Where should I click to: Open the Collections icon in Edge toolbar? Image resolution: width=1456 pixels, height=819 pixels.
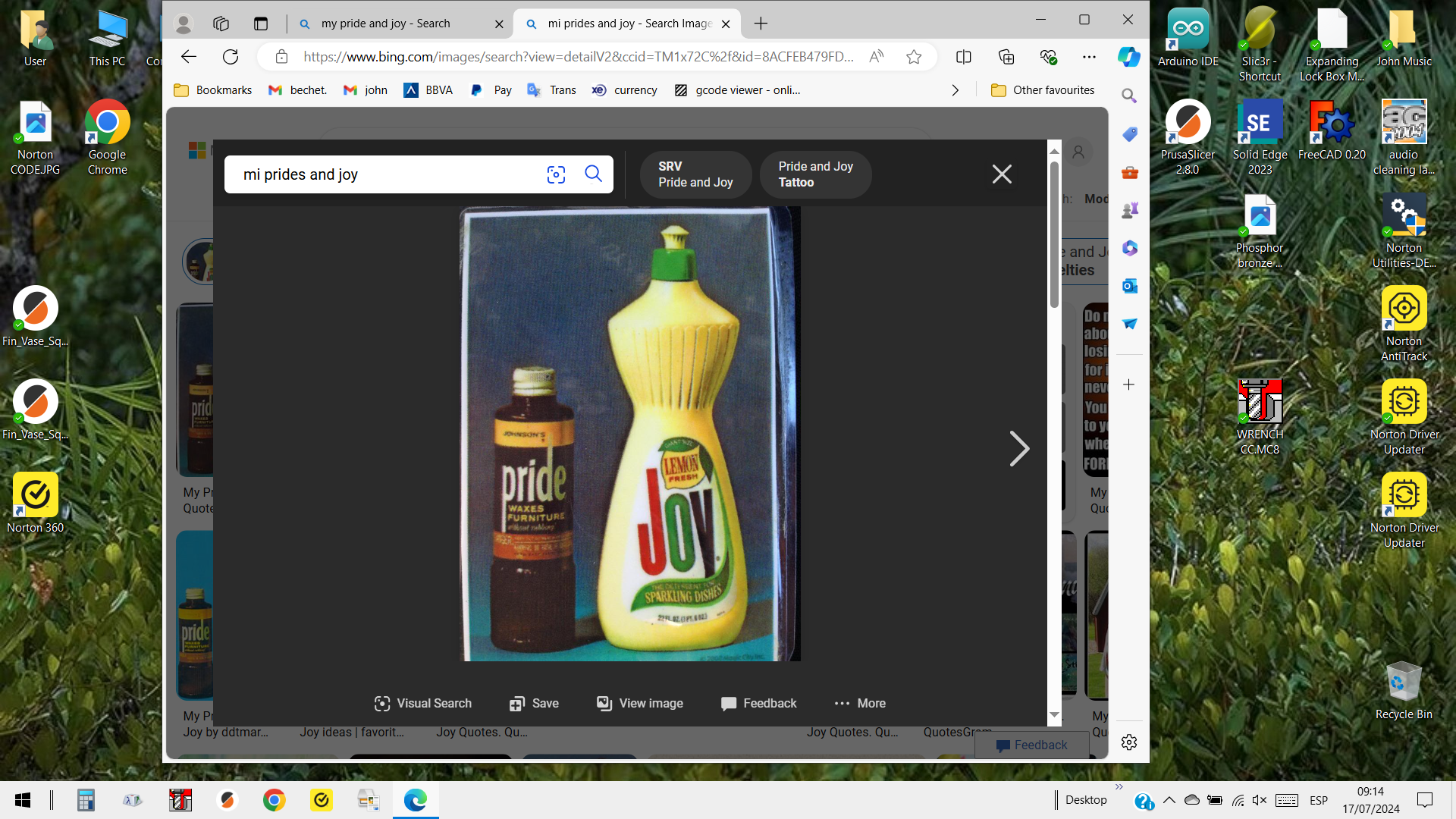(1006, 57)
